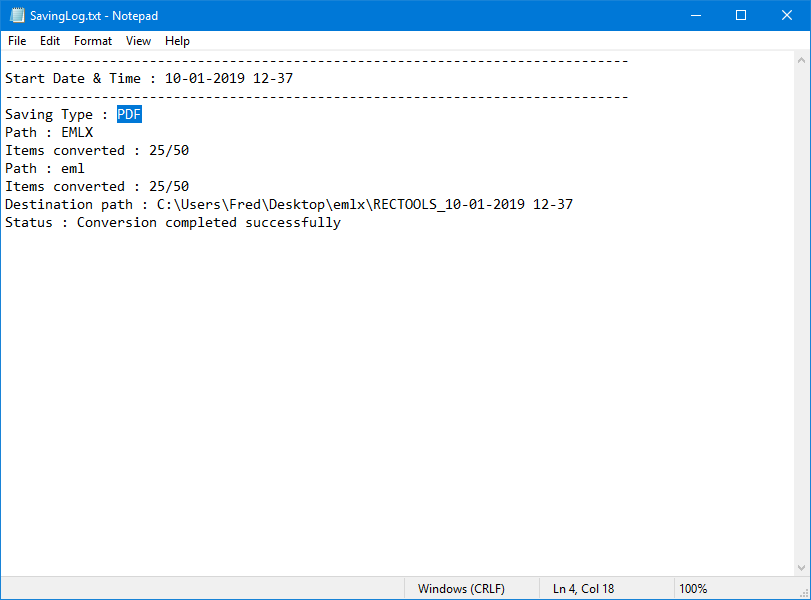Click 'Windows (CRLF)' in the status bar
The image size is (811, 600).
461,589
